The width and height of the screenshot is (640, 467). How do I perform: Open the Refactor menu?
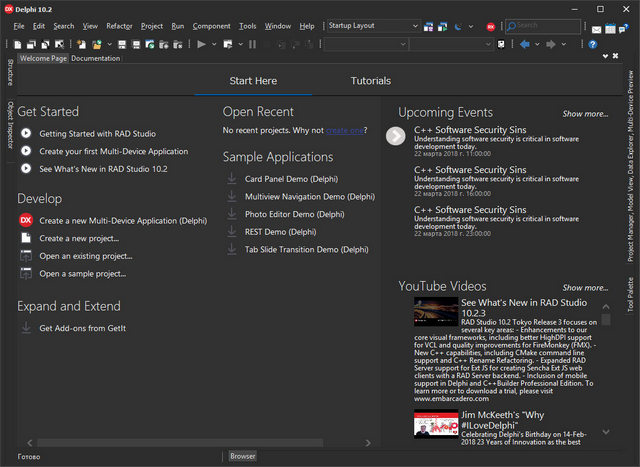[119, 26]
